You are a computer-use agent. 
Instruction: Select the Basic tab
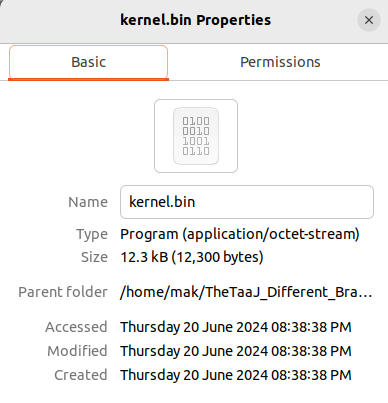[x=88, y=62]
